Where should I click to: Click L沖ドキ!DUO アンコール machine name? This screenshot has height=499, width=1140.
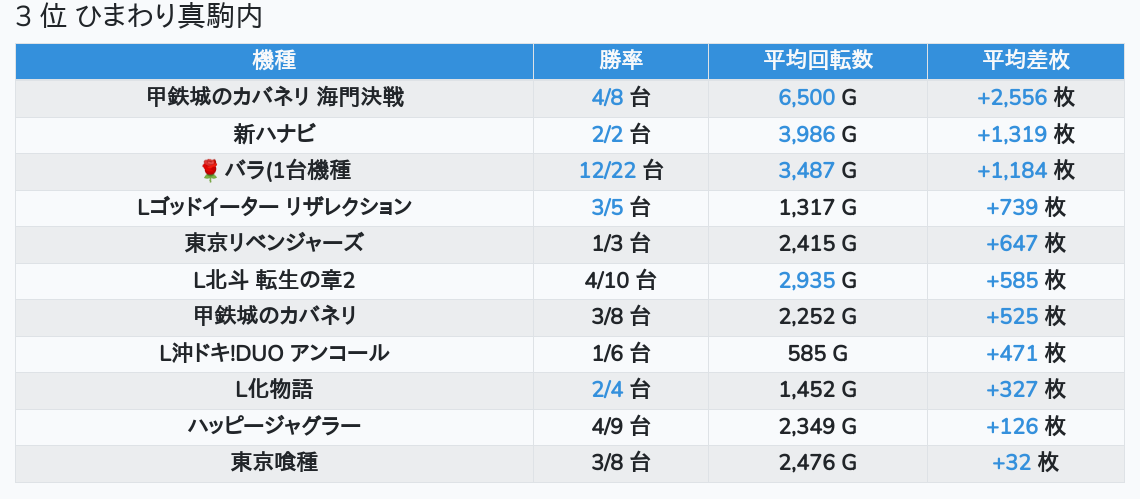[x=274, y=353]
